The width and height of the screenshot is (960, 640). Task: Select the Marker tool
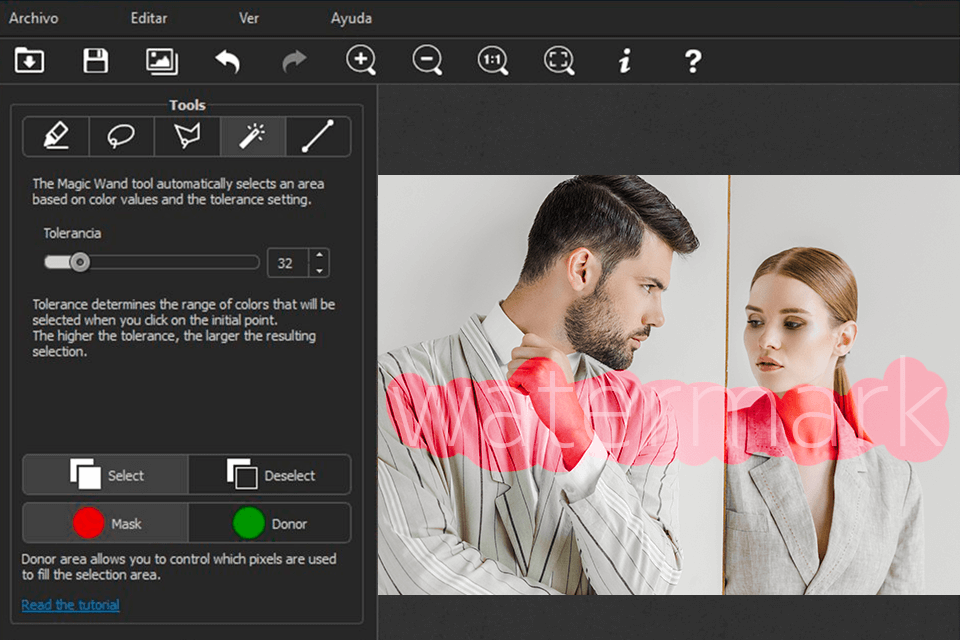tap(57, 137)
